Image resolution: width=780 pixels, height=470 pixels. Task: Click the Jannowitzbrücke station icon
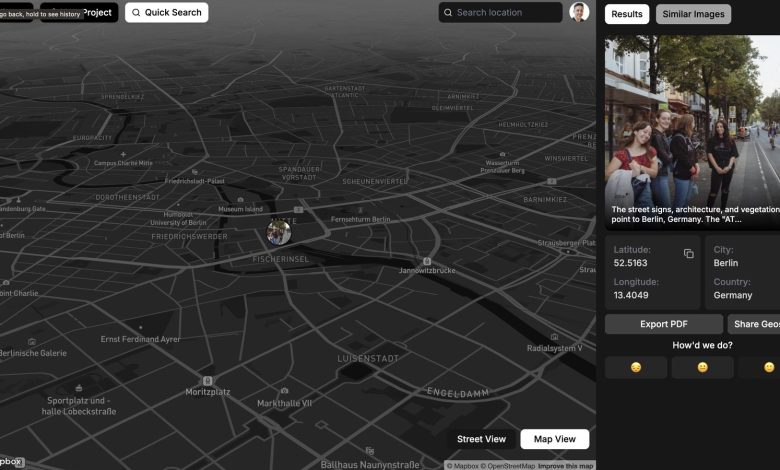tap(427, 261)
